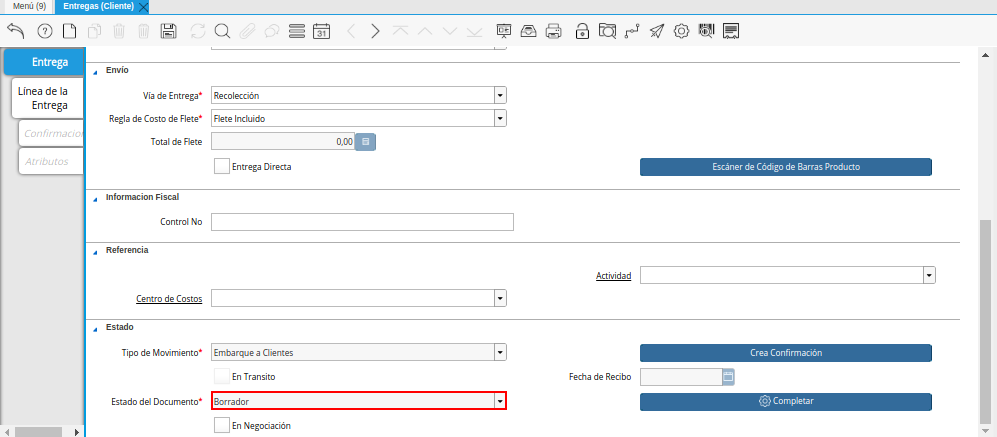Open the report presentation-board icon
The width and height of the screenshot is (997, 437).
(504, 31)
